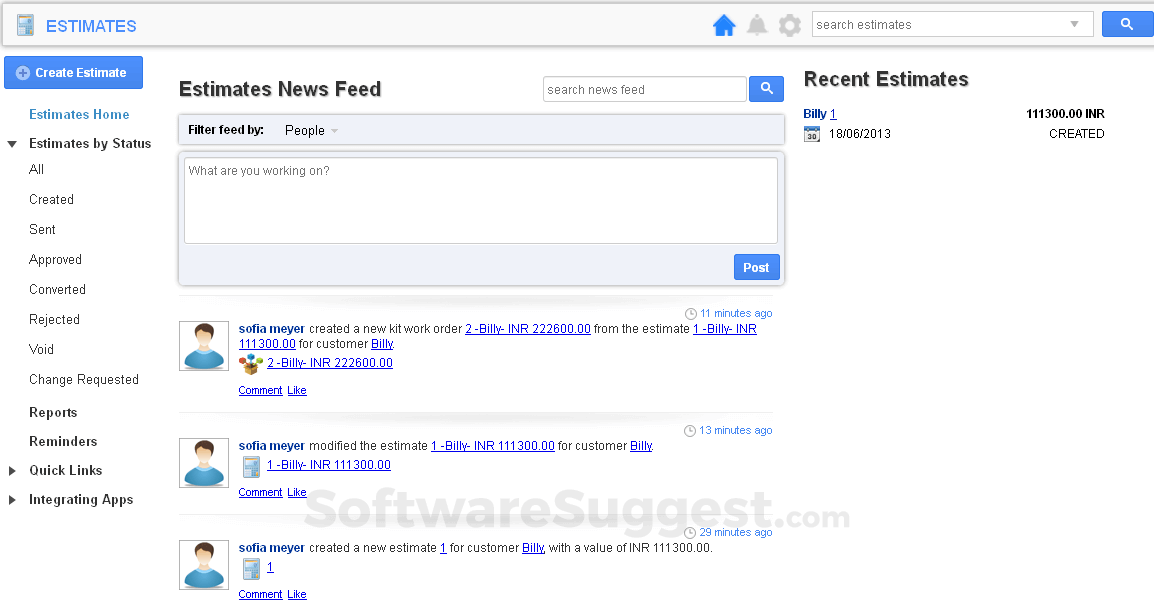Open Reports from the sidebar
Viewport: 1154px width, 607px height.
tap(53, 412)
